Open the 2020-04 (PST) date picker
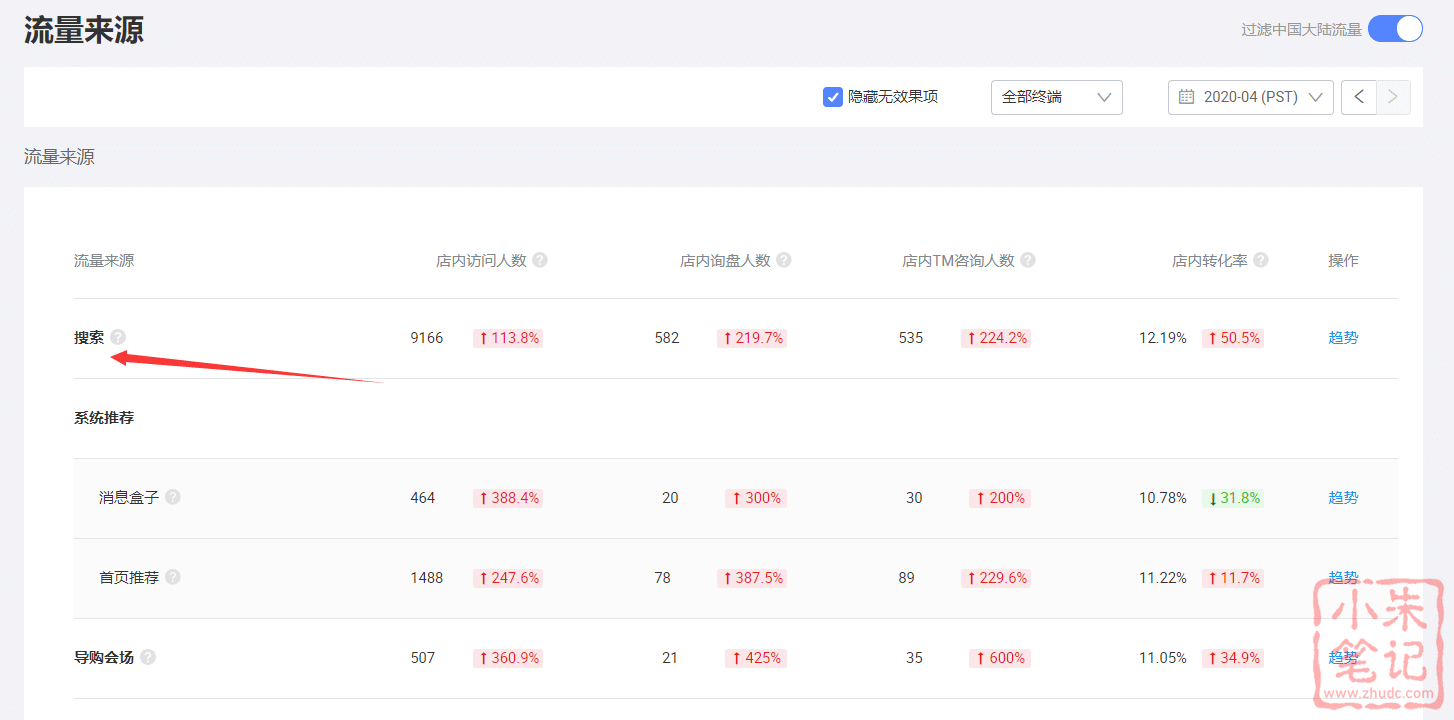1454x720 pixels. (1250, 97)
